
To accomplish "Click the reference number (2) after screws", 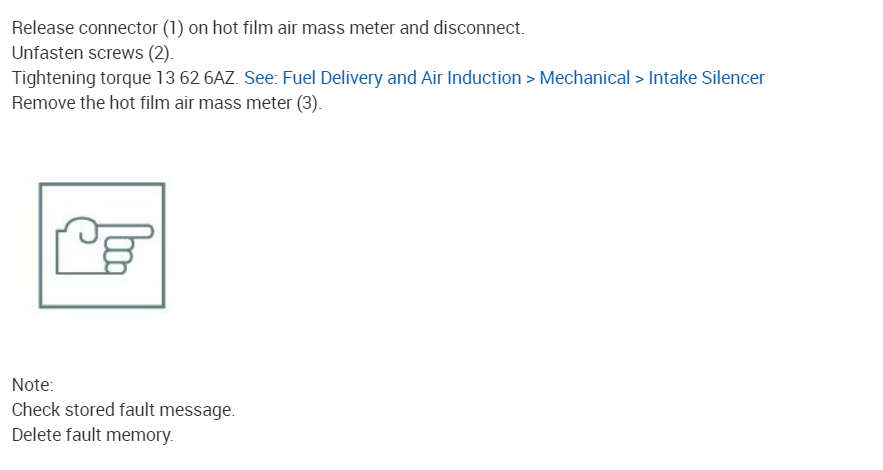I will click(161, 53).
